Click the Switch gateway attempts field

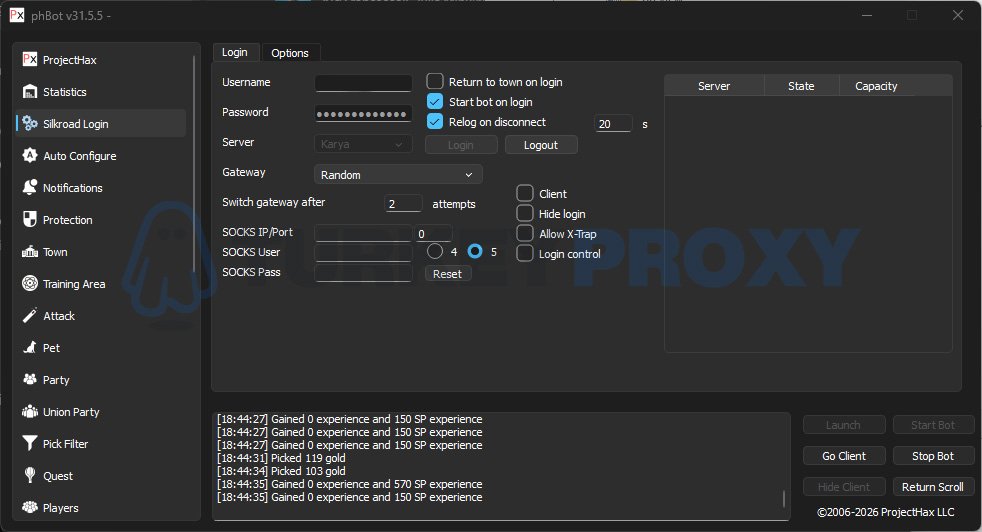tap(403, 204)
